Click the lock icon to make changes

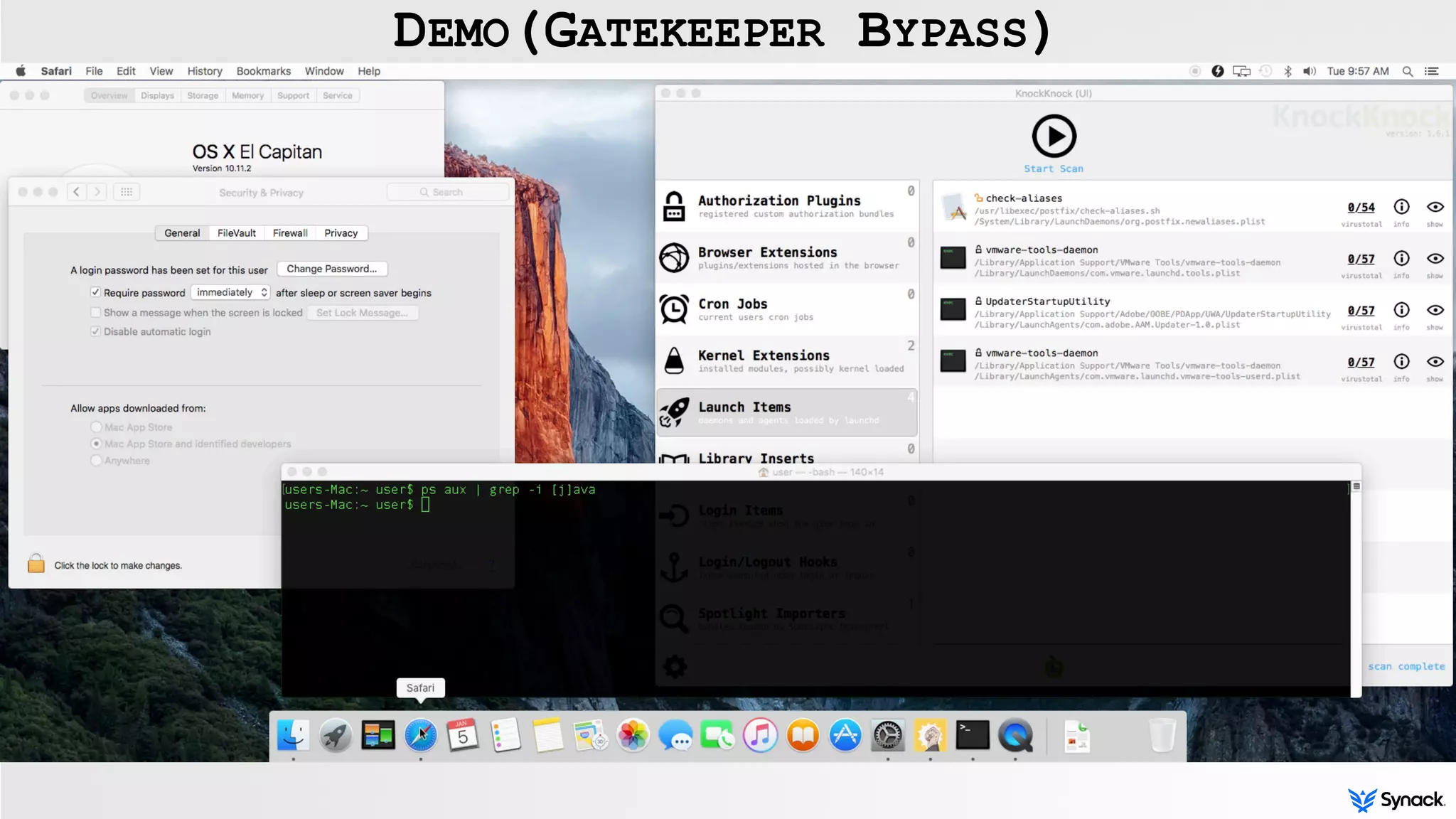coord(36,564)
